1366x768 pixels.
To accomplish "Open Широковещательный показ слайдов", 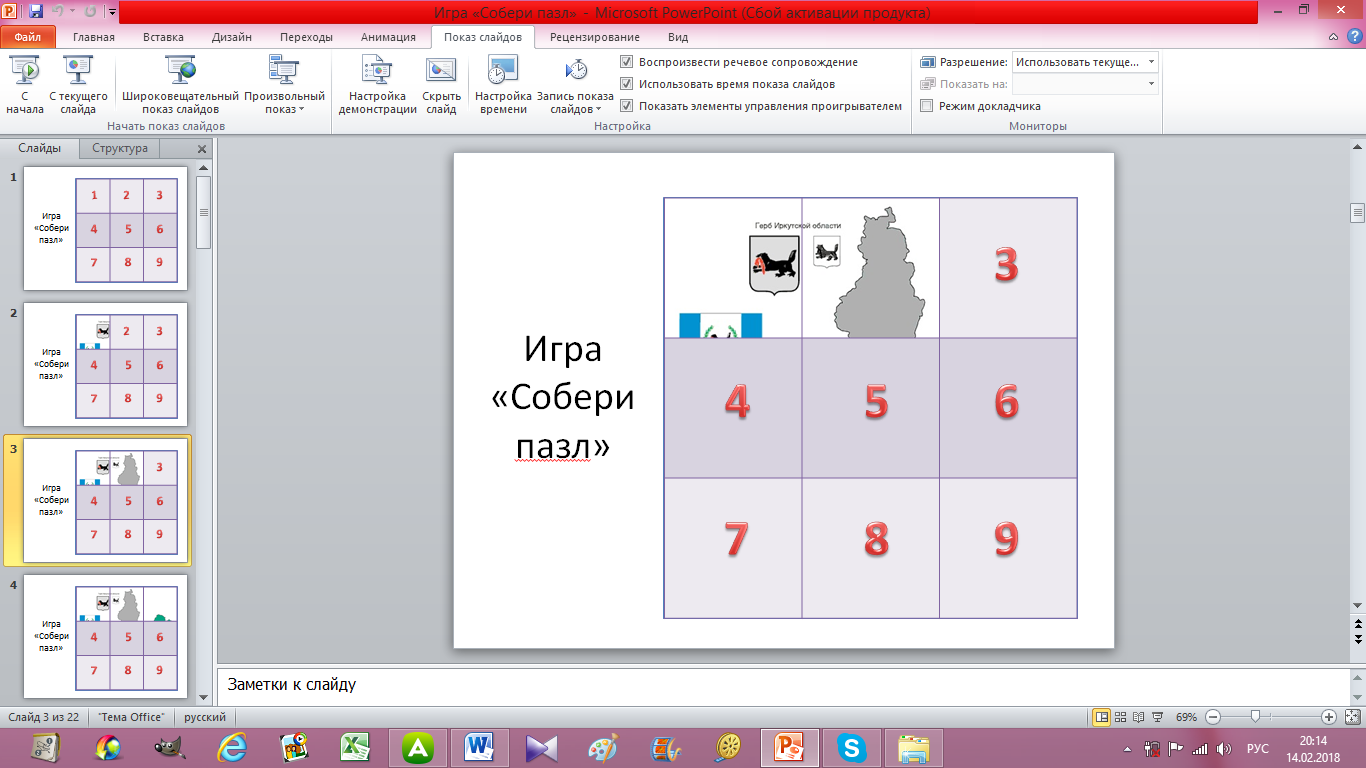I will click(x=181, y=86).
